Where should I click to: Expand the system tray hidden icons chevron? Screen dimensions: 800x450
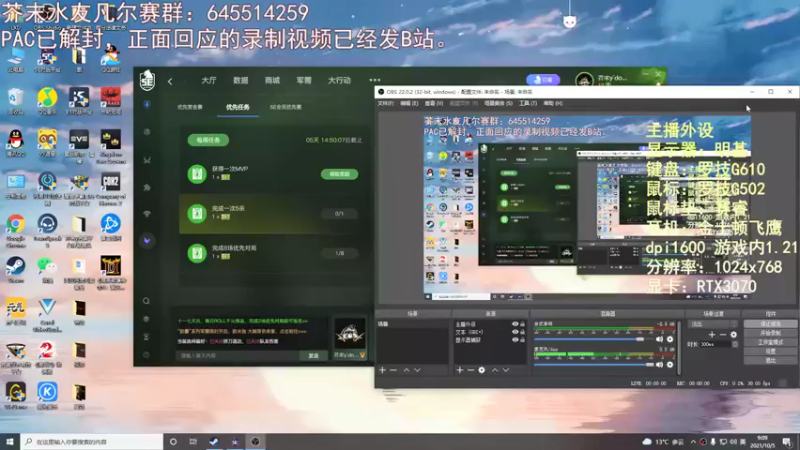pos(693,442)
